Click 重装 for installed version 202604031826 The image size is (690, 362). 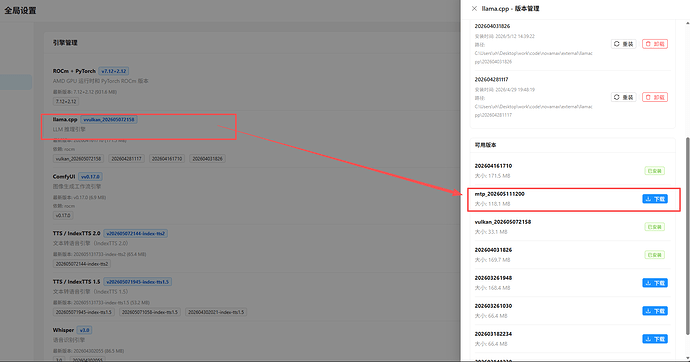tap(624, 44)
